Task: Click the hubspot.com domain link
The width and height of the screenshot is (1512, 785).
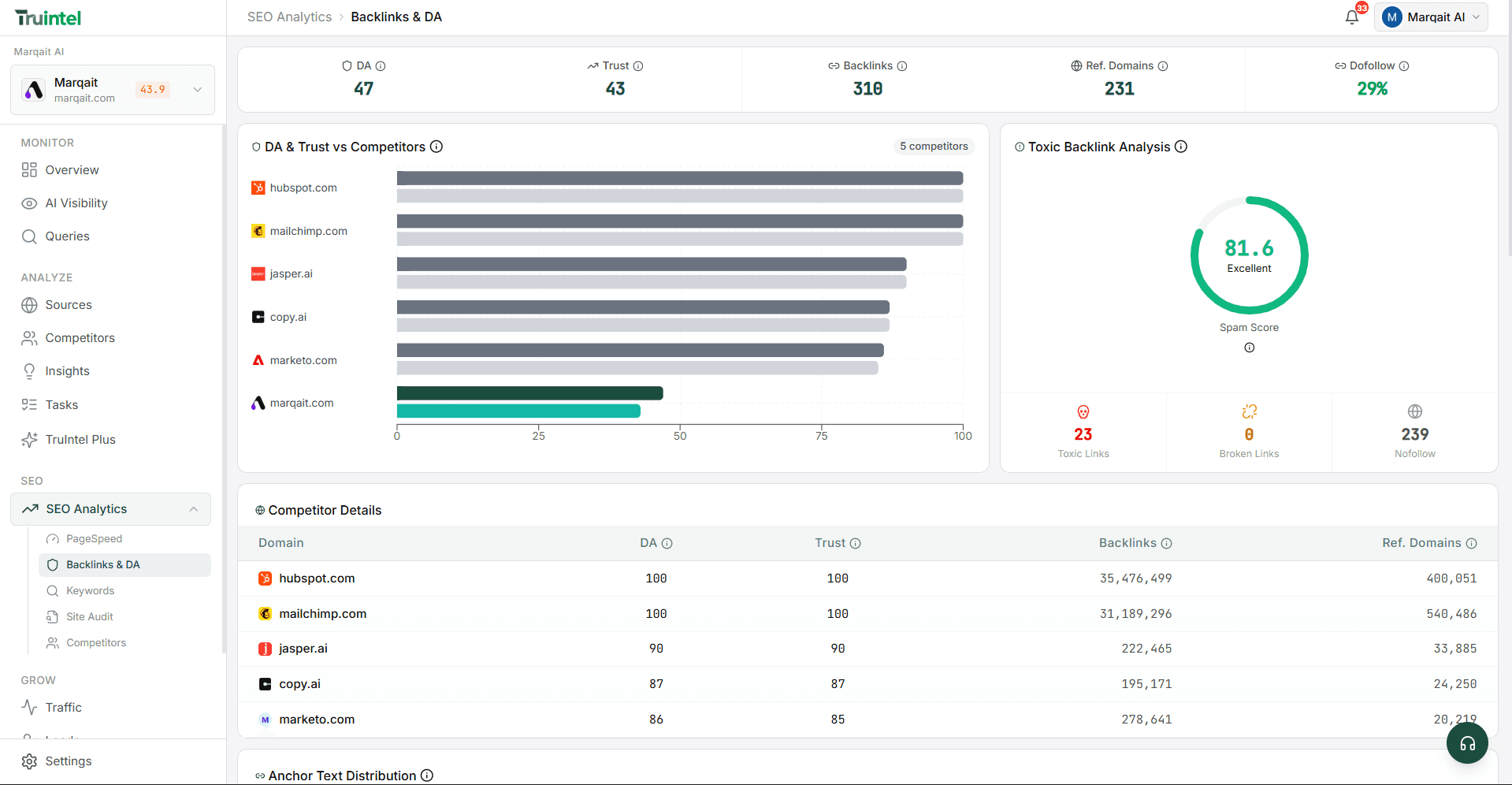Action: [317, 578]
